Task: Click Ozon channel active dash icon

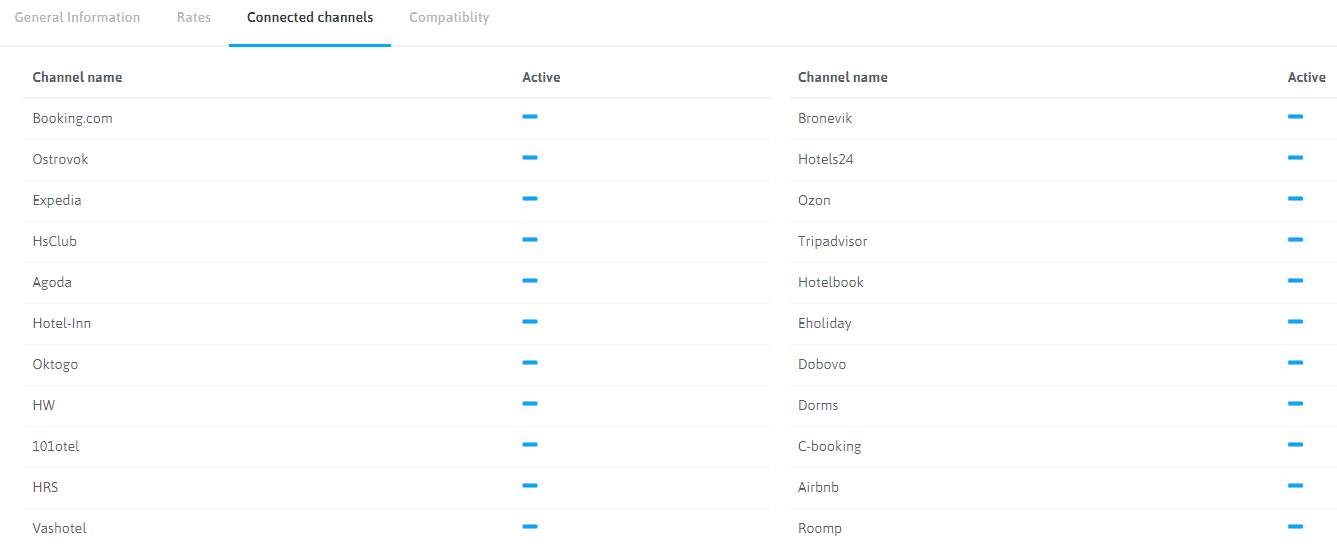Action: click(1295, 199)
